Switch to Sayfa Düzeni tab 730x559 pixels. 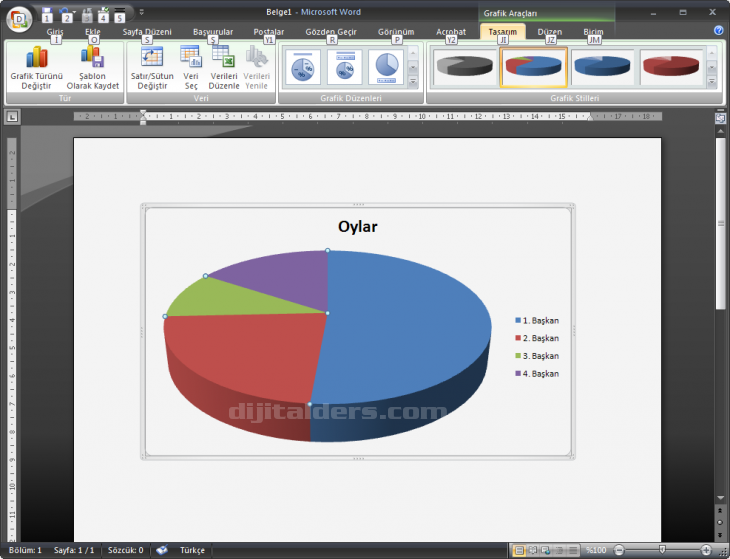(x=147, y=32)
